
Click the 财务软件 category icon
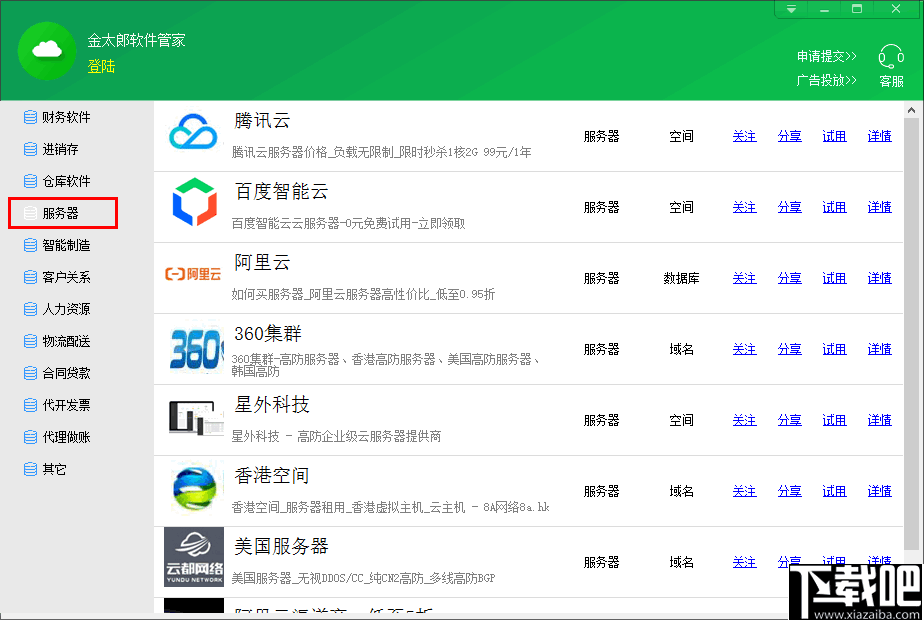(31, 117)
